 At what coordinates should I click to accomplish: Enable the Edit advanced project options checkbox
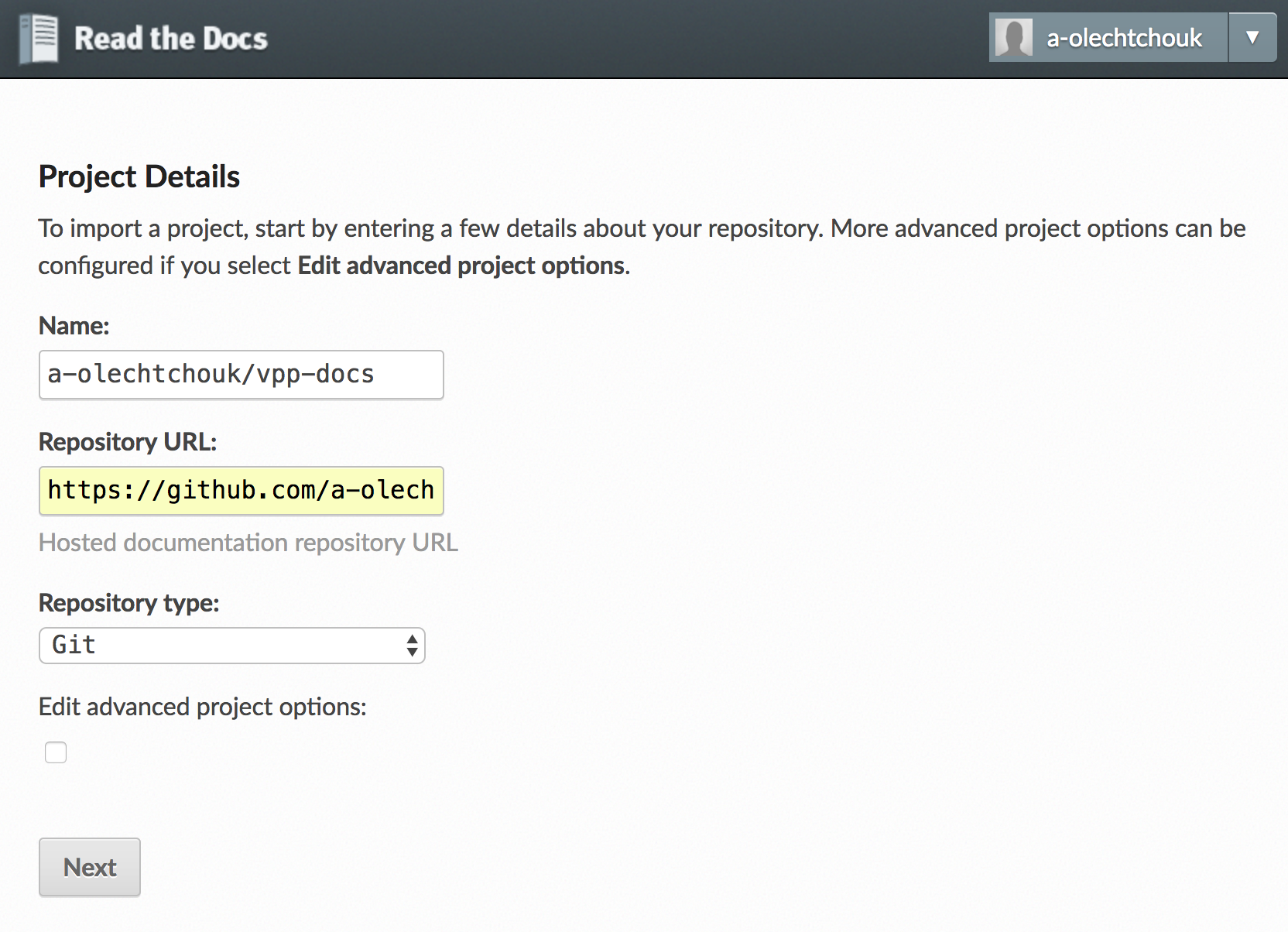[x=56, y=752]
